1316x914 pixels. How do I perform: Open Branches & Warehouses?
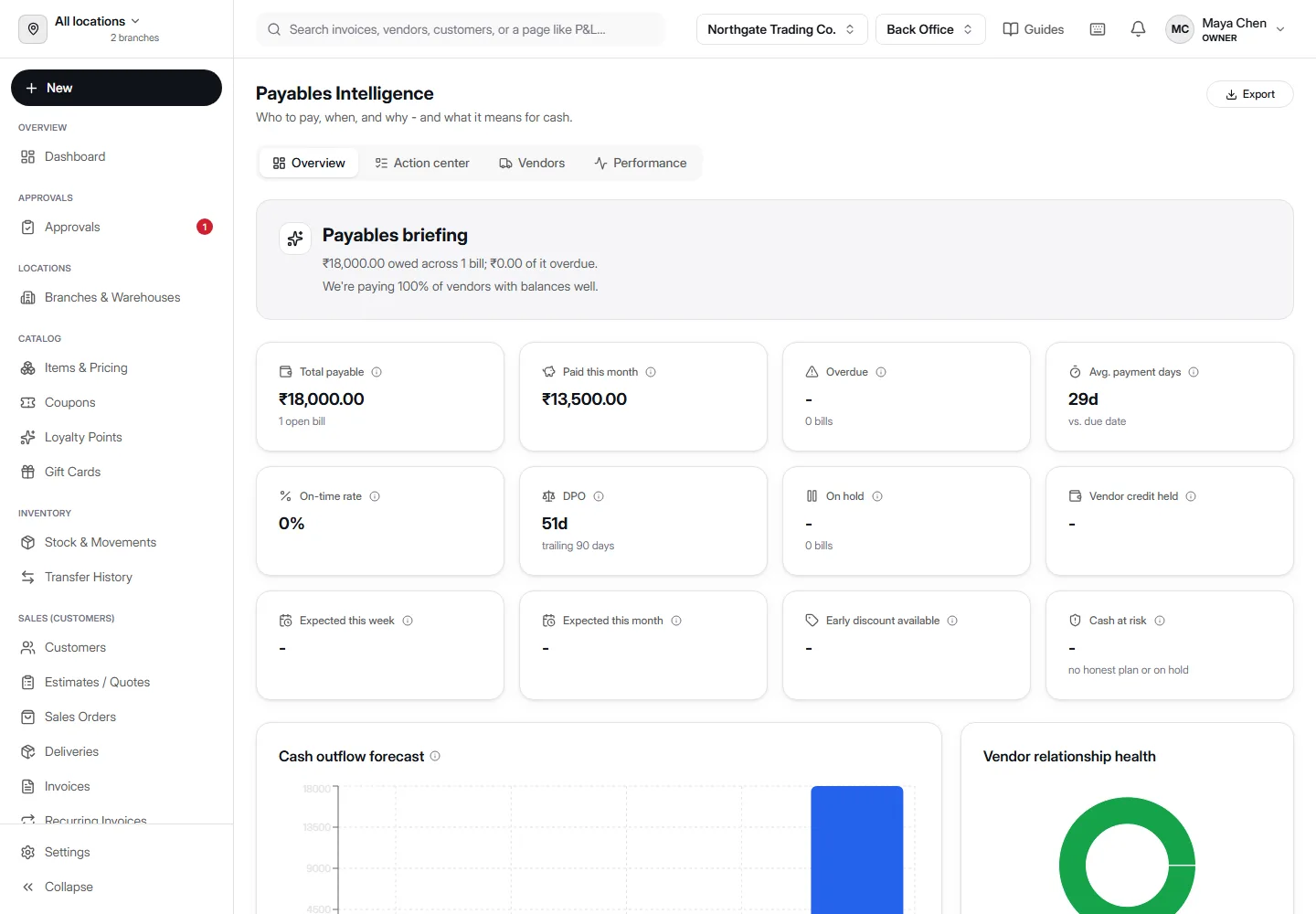point(116,297)
